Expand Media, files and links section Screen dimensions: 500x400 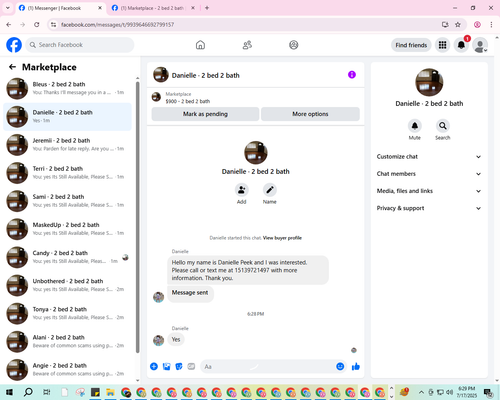(429, 191)
